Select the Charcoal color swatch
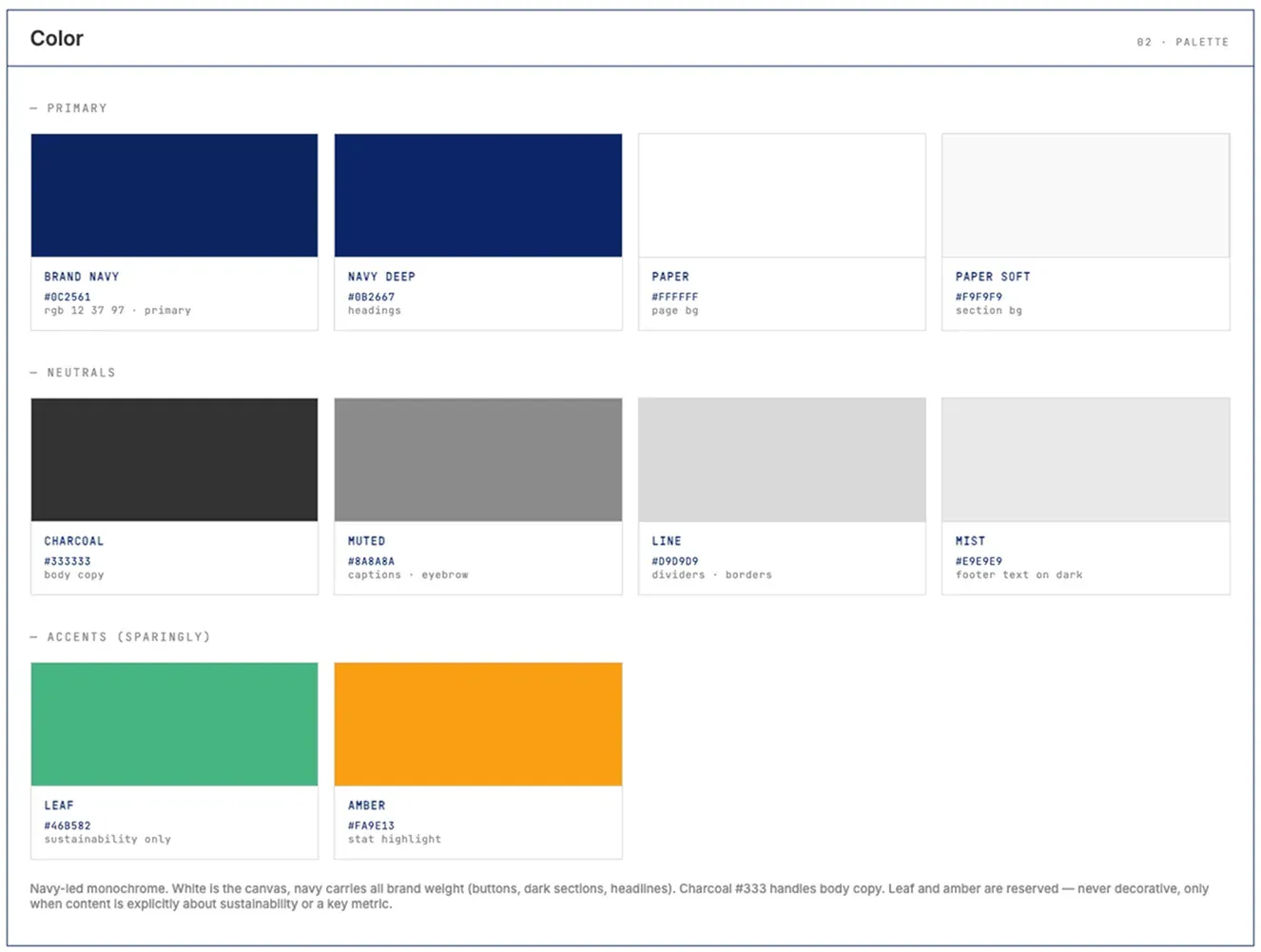This screenshot has width=1261, height=952. pyautogui.click(x=174, y=459)
